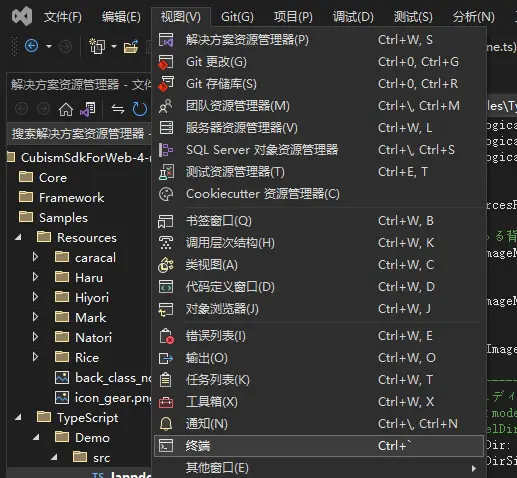Open the 分析(N) menu
517x478 pixels.
coord(474,17)
